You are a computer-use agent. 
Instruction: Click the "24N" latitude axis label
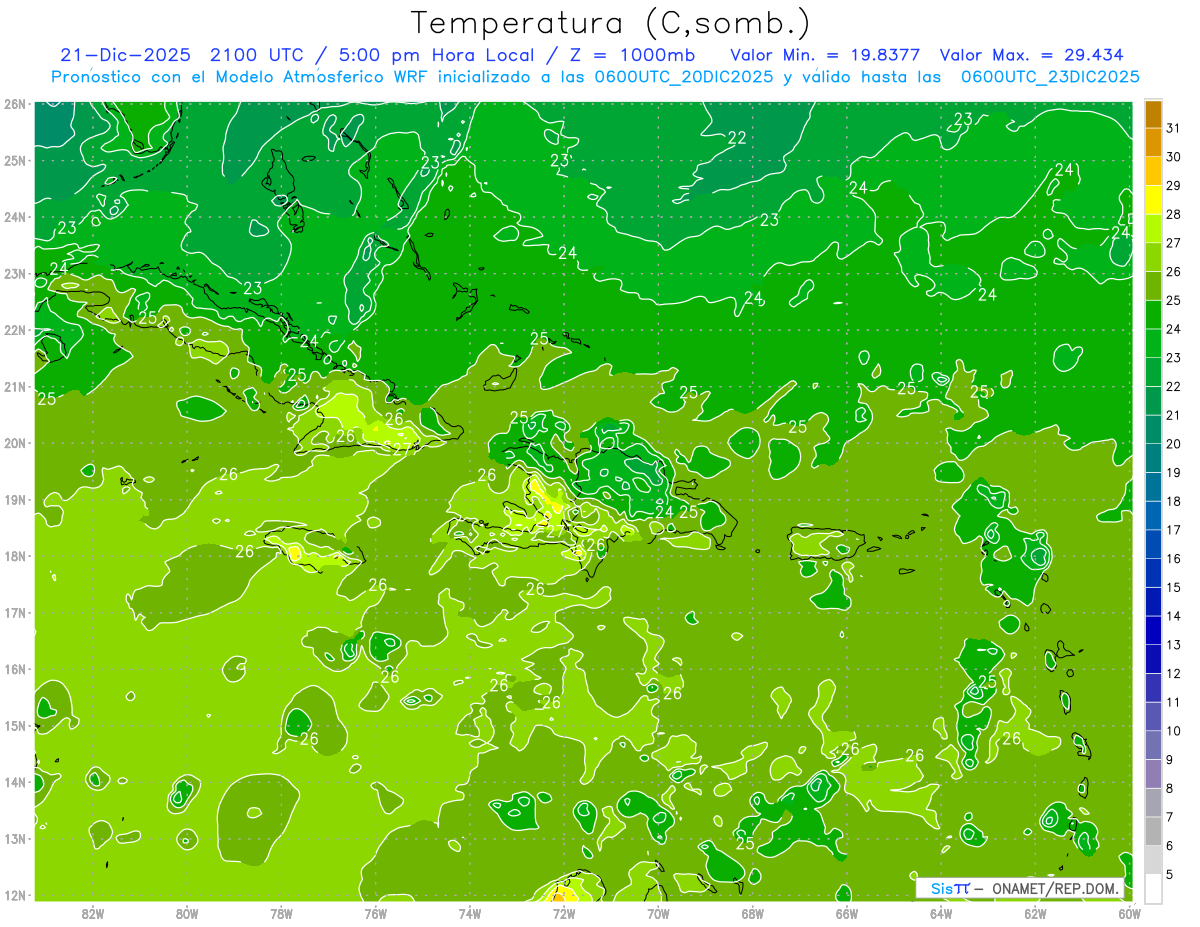[x=15, y=217]
